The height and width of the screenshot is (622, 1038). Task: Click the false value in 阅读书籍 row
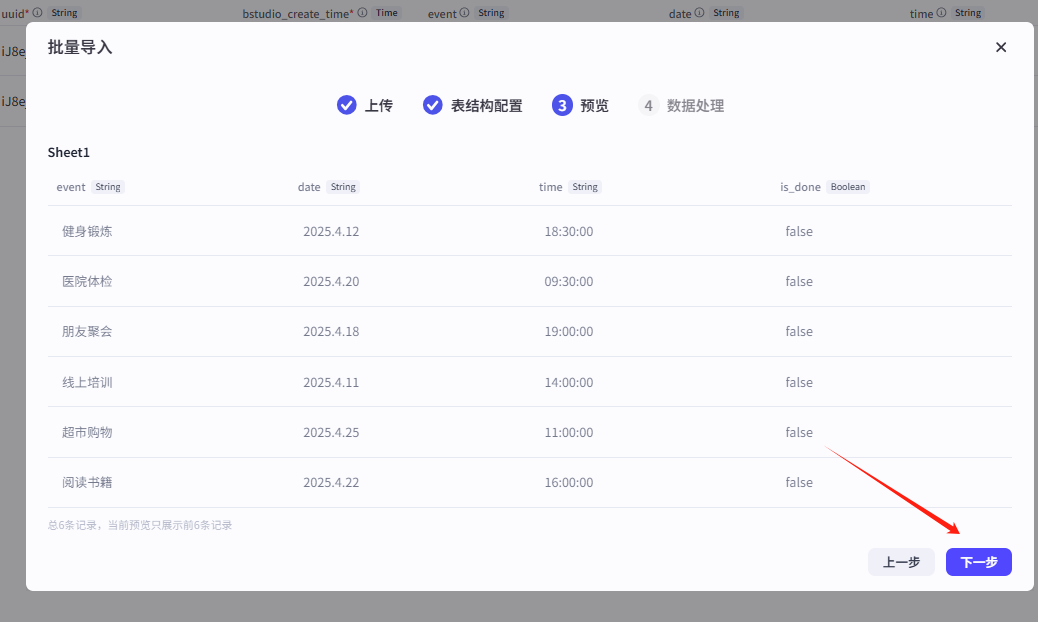799,482
